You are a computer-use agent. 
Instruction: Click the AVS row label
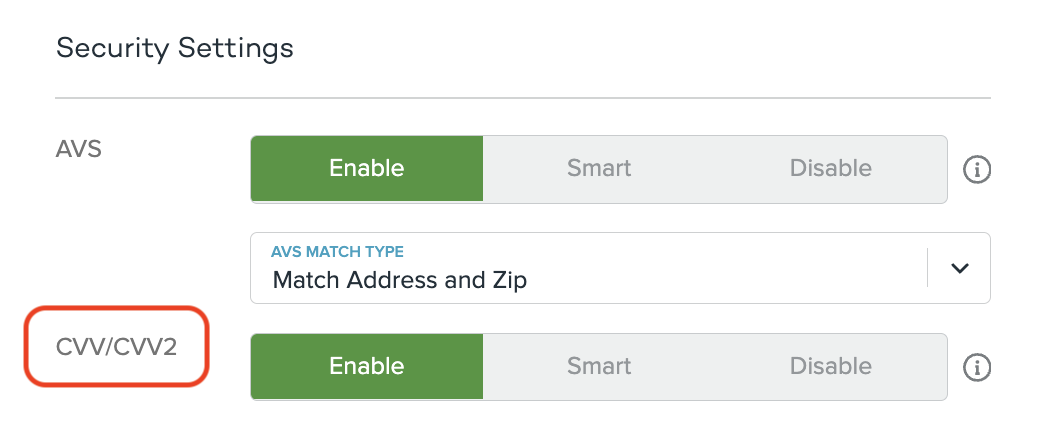79,149
